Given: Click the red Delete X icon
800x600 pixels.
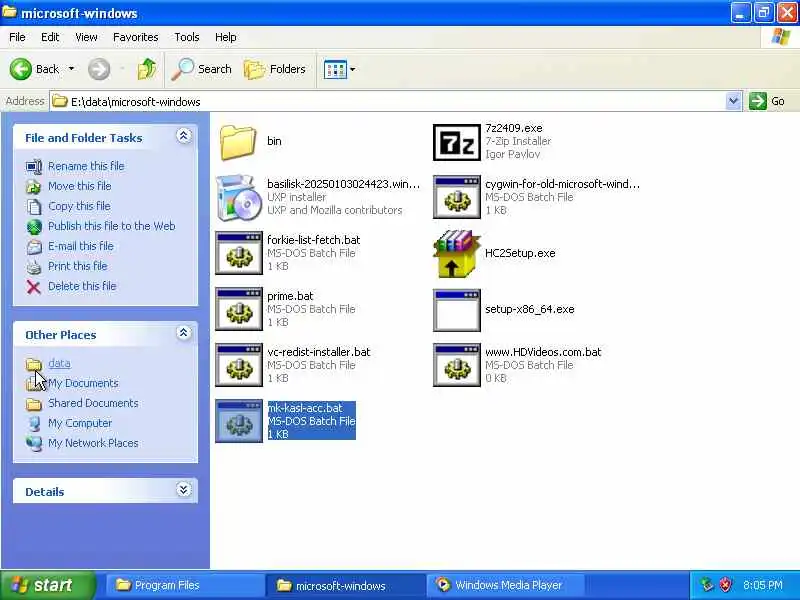Looking at the screenshot, I should [x=34, y=287].
